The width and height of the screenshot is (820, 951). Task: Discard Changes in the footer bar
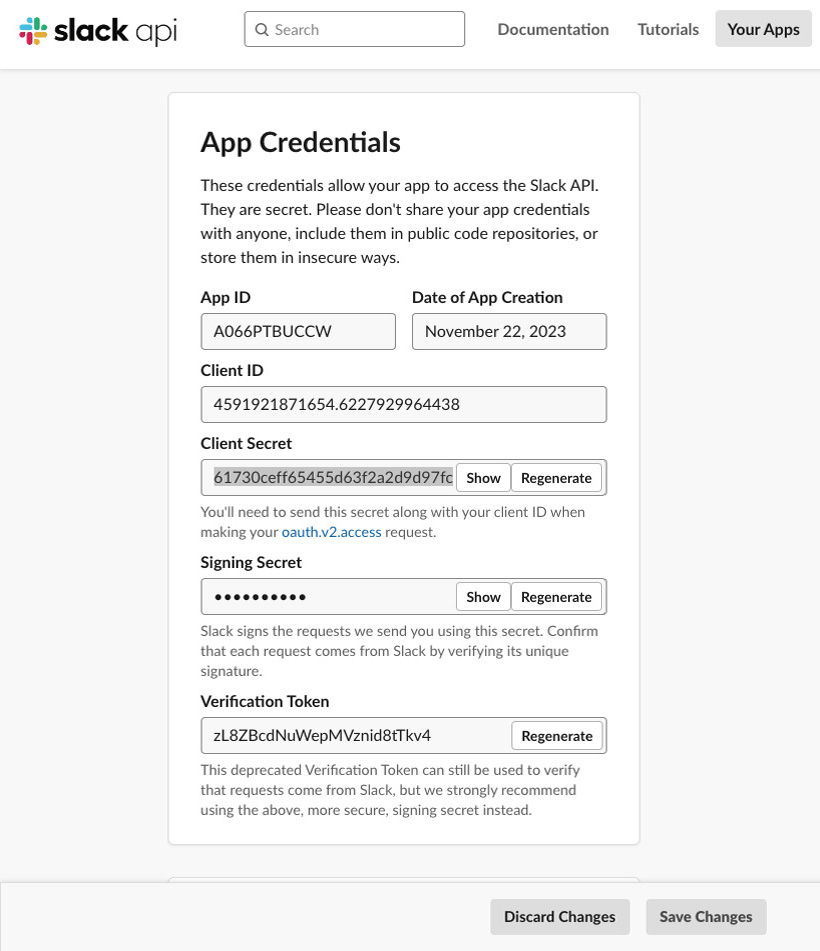click(560, 916)
